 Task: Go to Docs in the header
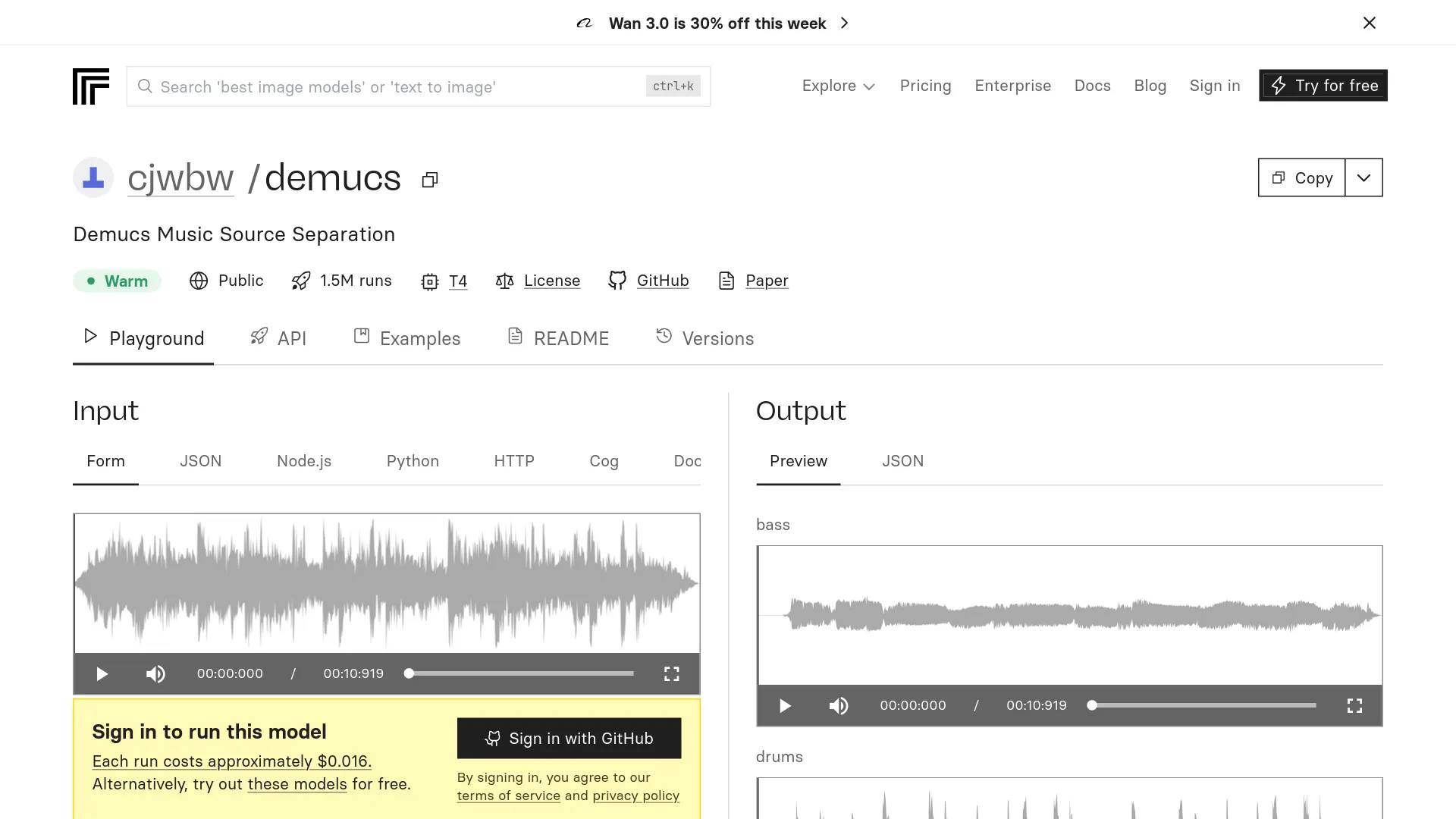pyautogui.click(x=1092, y=86)
